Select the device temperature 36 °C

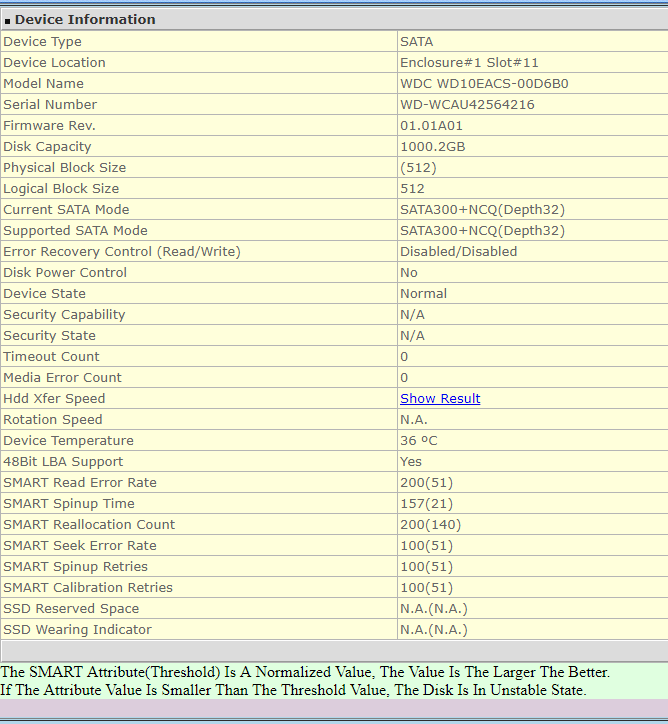418,440
